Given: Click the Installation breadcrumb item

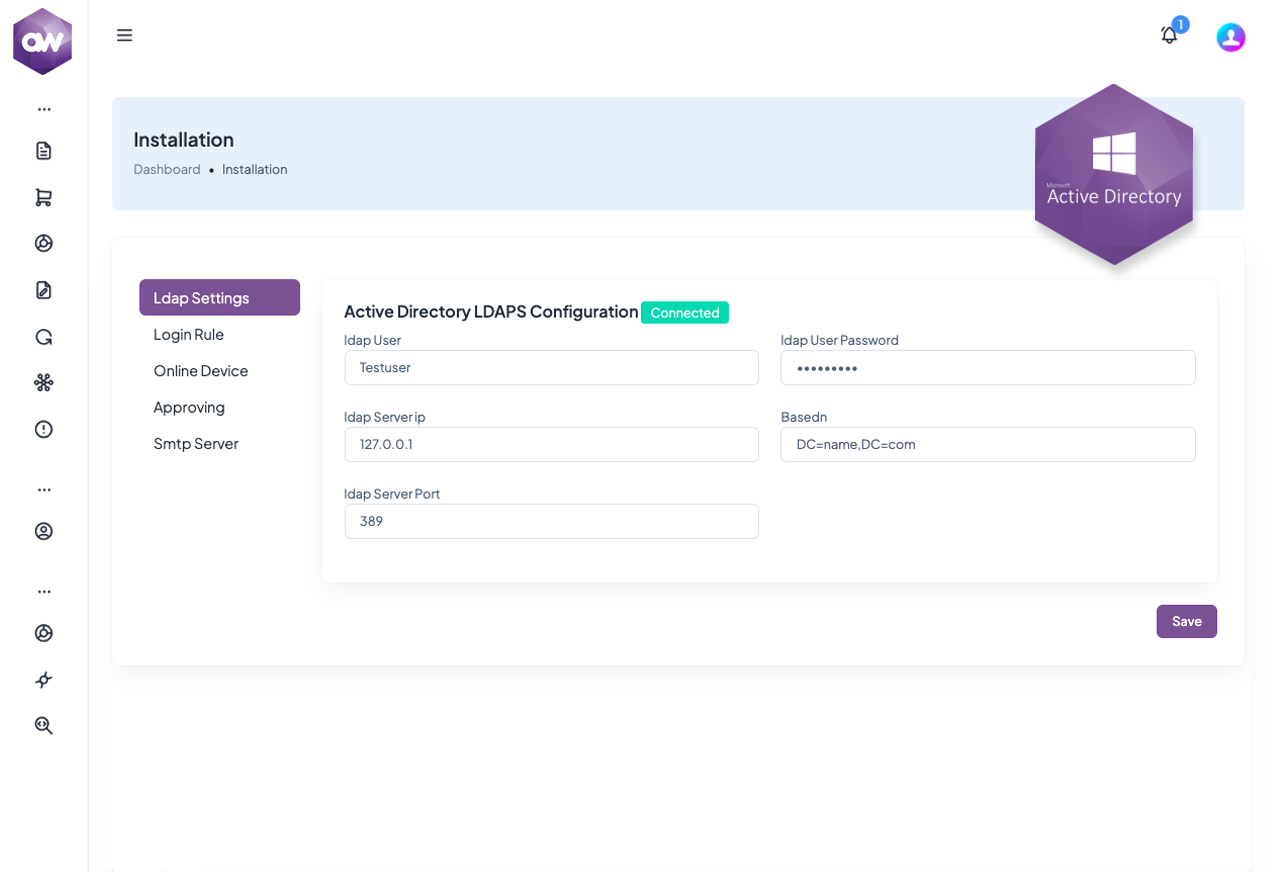Looking at the screenshot, I should (255, 169).
